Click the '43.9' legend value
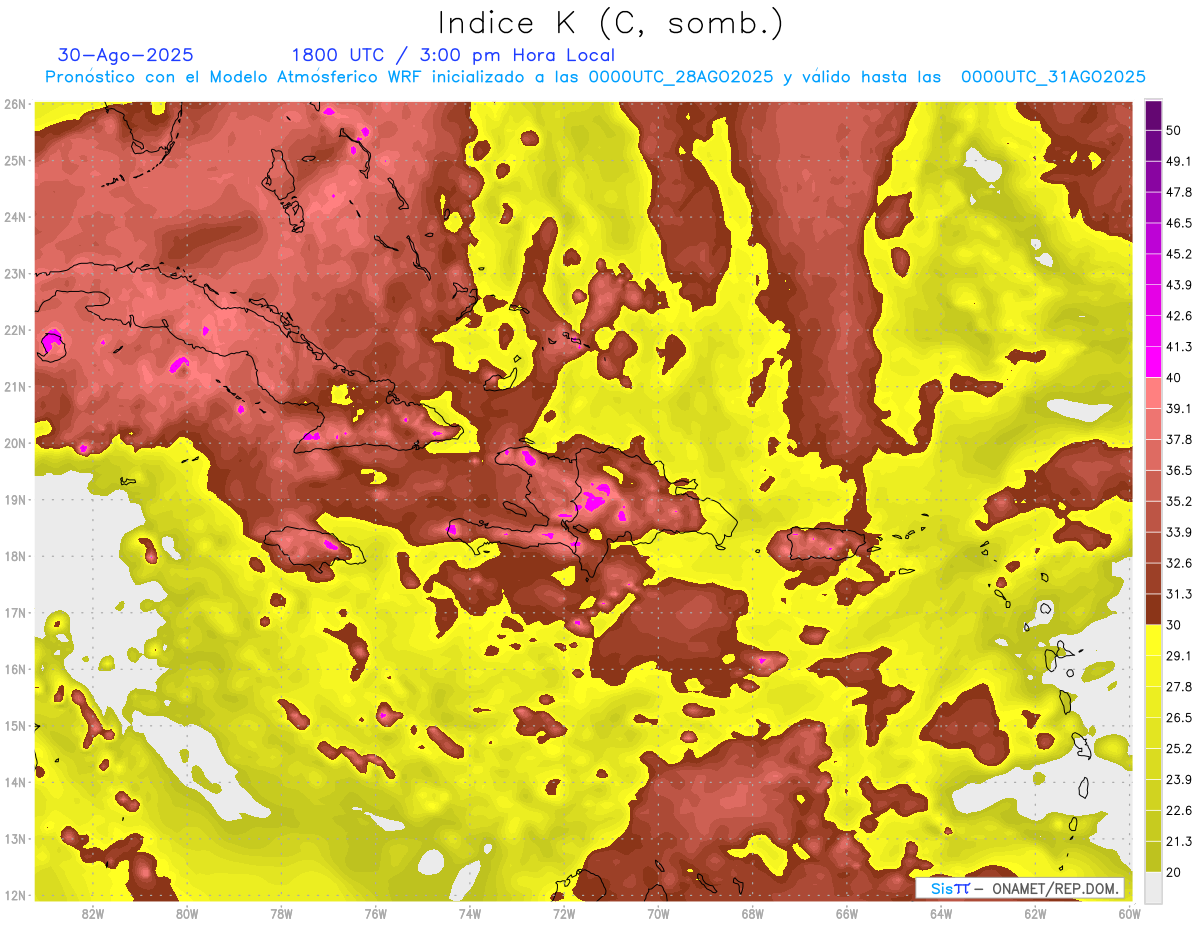The width and height of the screenshot is (1200, 927). tap(1179, 285)
